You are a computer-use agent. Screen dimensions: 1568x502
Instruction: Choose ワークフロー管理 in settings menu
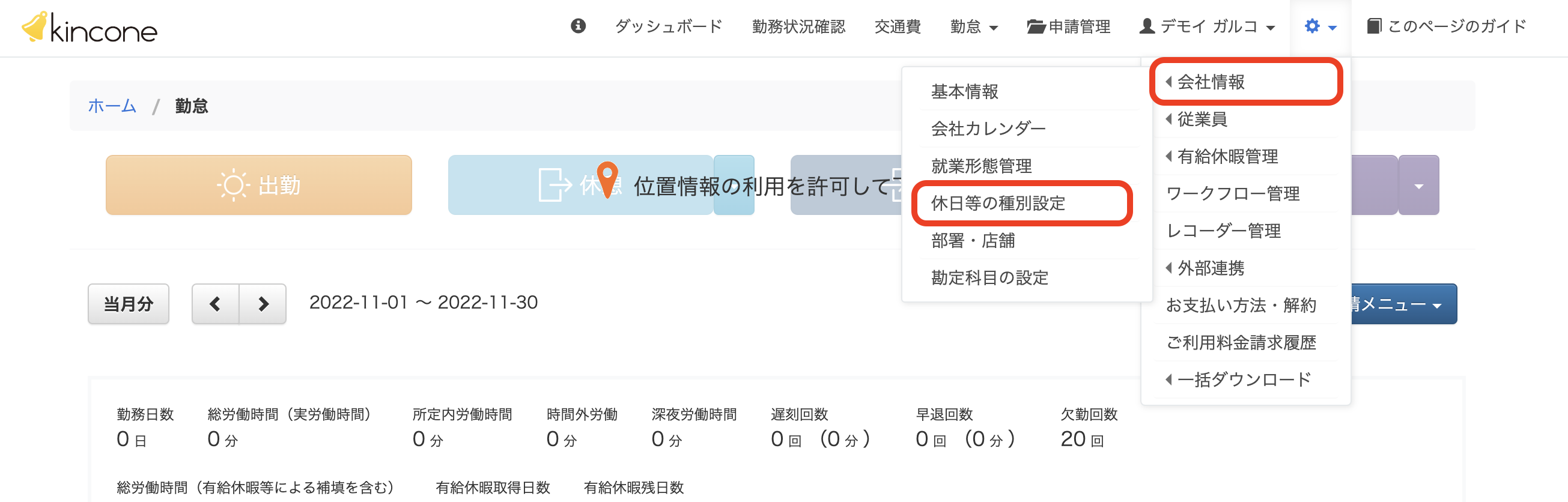tap(1233, 193)
